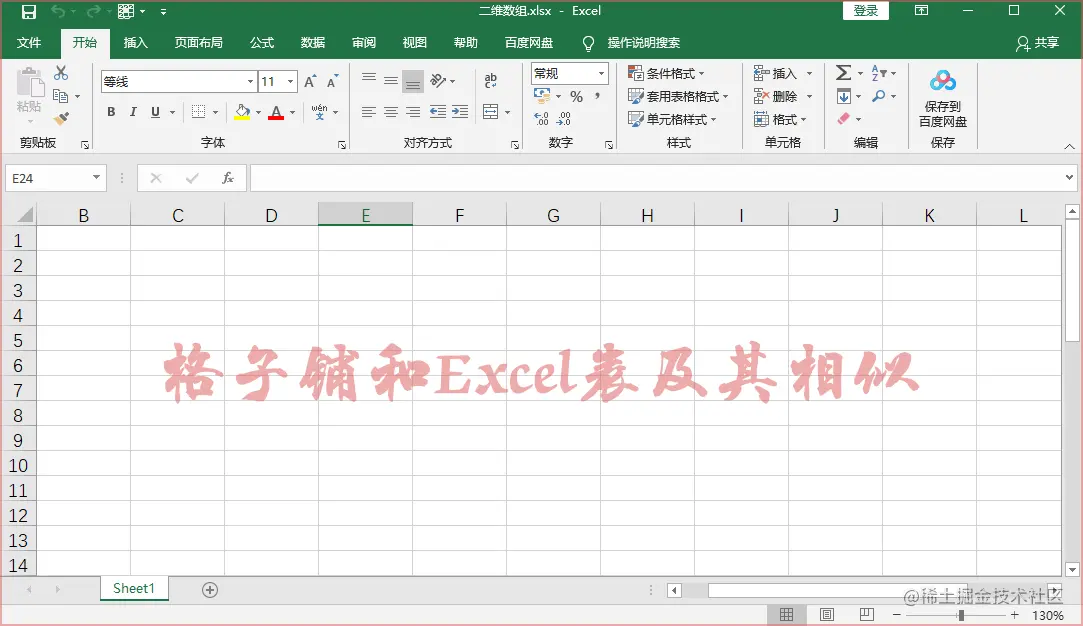Select the Sheet1 worksheet tab
1083x626 pixels.
coord(134,589)
